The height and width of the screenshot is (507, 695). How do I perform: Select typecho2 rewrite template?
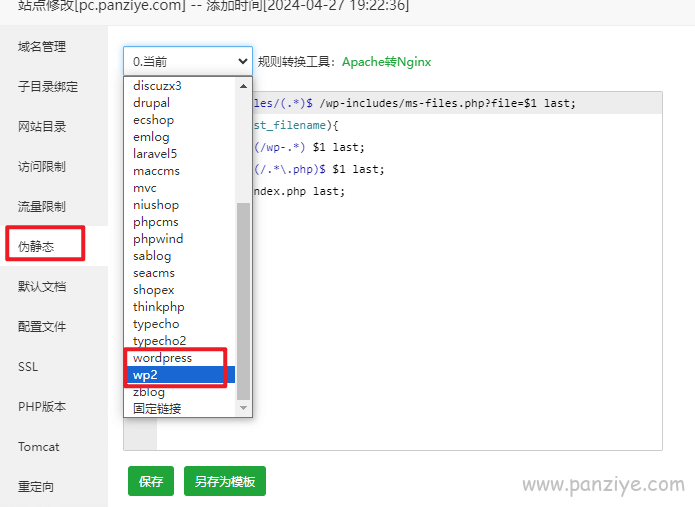pyautogui.click(x=180, y=341)
